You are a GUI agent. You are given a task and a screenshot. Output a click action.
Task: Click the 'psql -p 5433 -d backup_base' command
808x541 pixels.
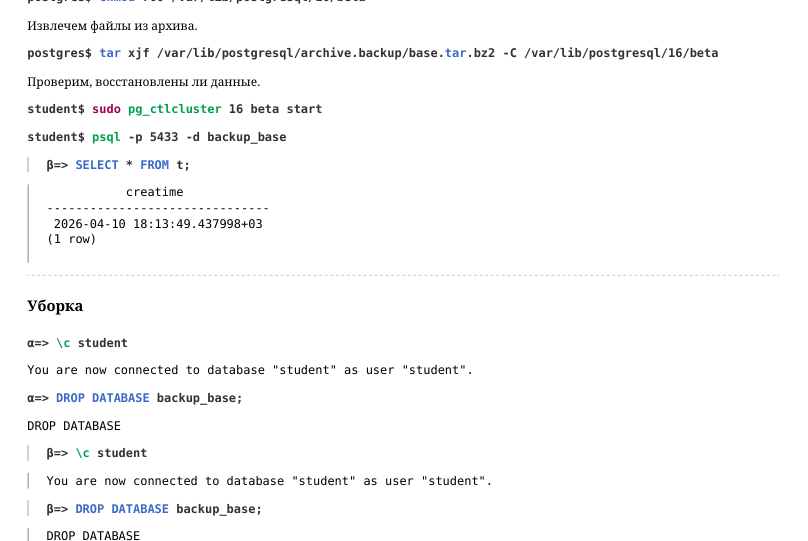pos(157,137)
